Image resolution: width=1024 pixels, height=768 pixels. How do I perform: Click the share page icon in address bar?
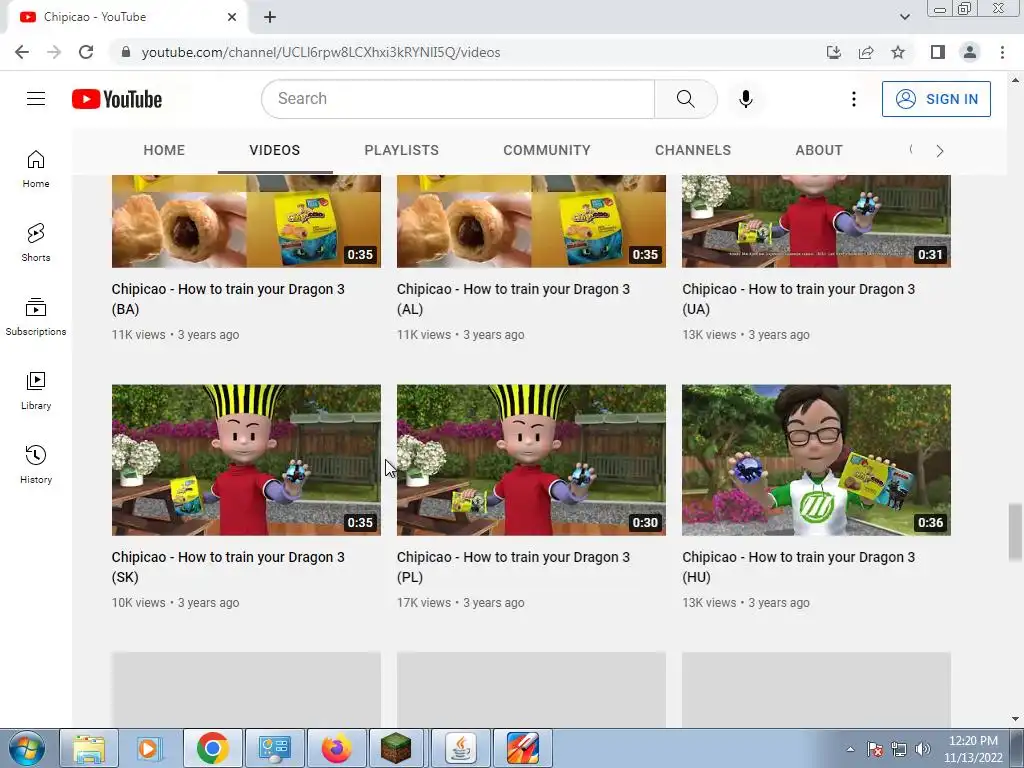[866, 52]
